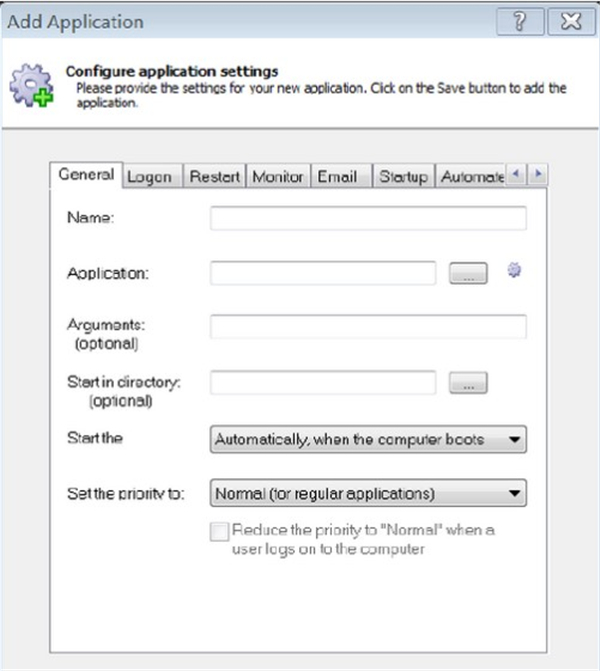
Task: Toggle Reduce the priority to Normal checkbox
Action: click(x=219, y=532)
